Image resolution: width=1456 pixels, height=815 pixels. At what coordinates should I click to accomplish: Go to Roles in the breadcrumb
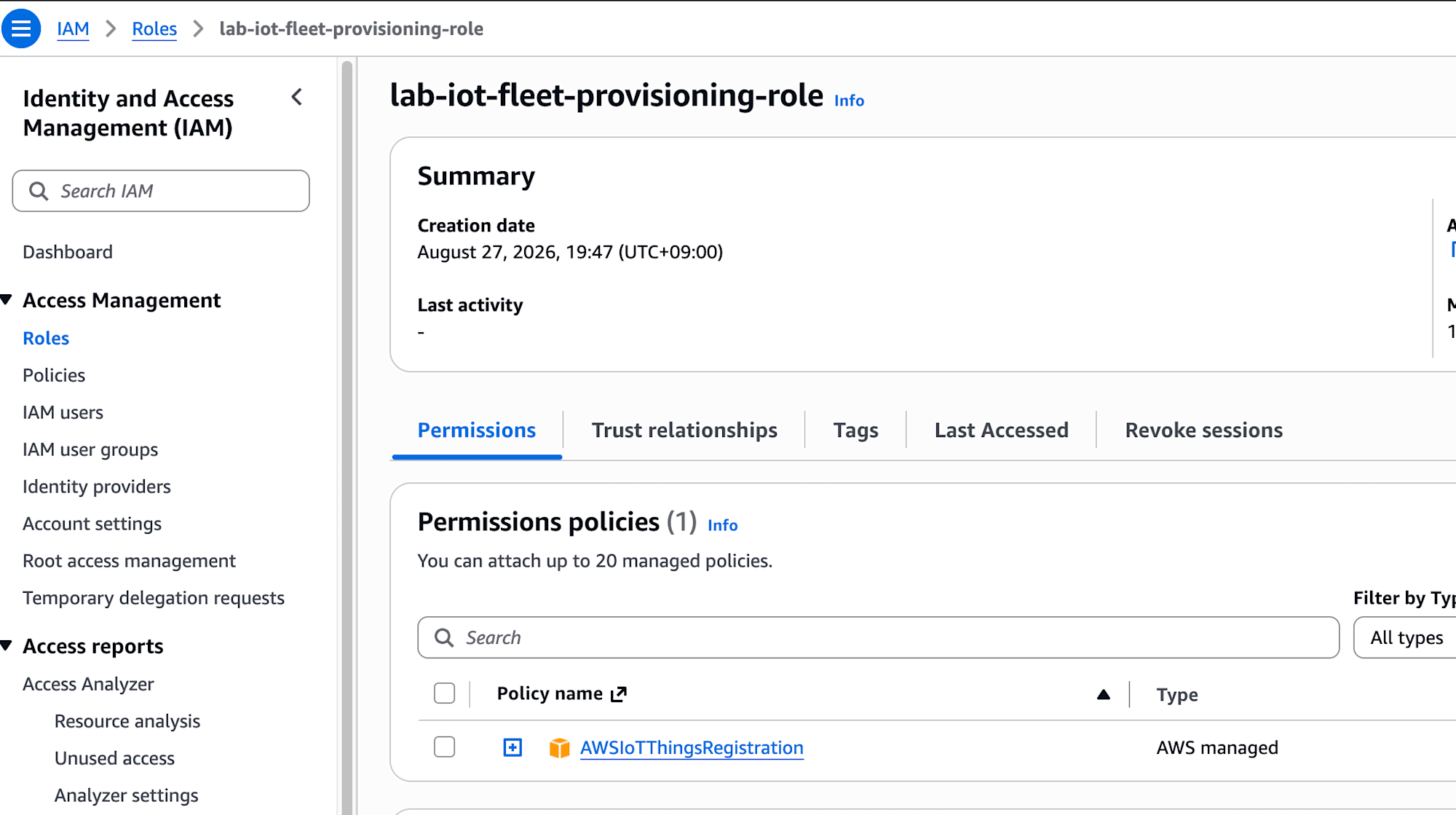154,29
